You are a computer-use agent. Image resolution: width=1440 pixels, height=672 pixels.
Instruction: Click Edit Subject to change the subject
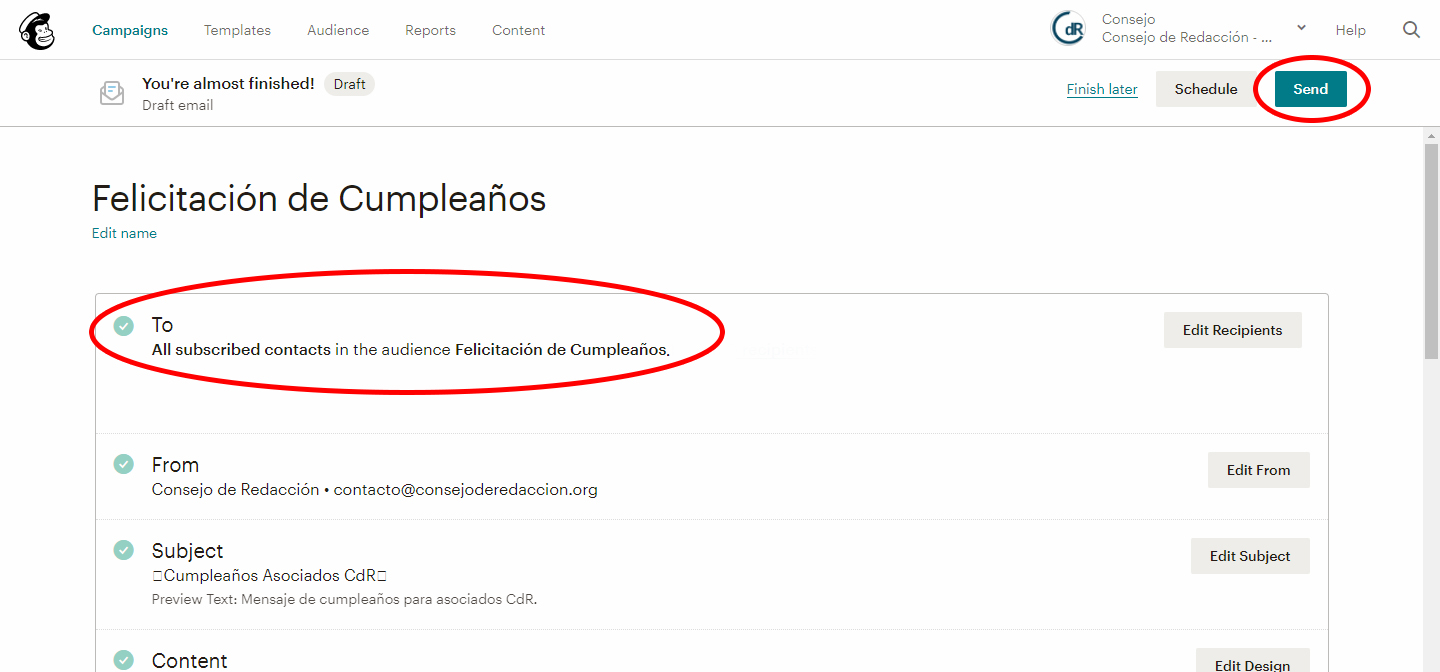[1250, 555]
